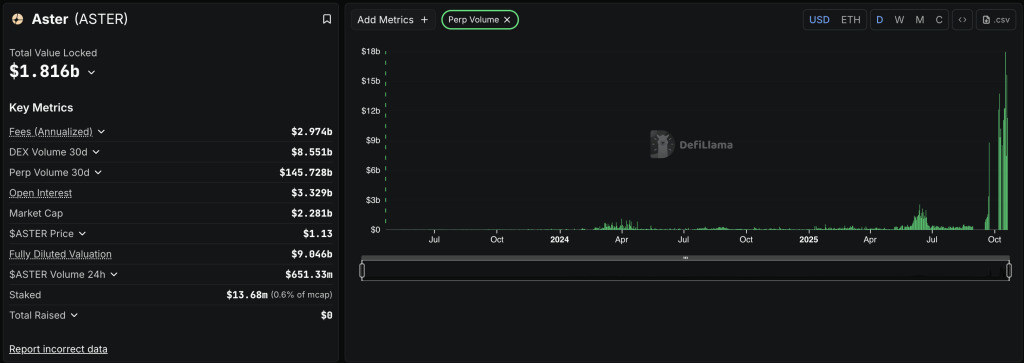Expand Fees (Annualized) details
1024x363 pixels.
tap(101, 132)
